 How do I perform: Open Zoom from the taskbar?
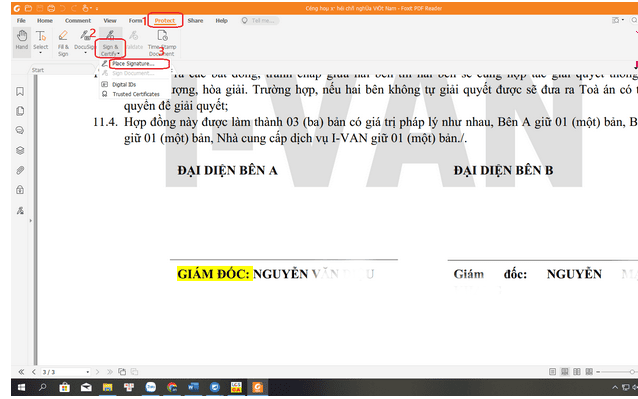(x=151, y=388)
